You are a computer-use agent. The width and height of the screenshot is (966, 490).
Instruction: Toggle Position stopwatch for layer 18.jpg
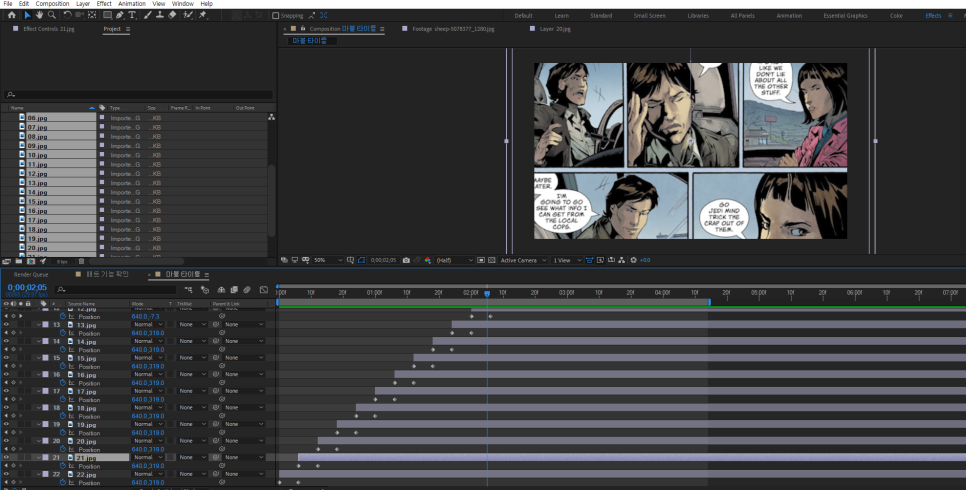pyautogui.click(x=62, y=416)
